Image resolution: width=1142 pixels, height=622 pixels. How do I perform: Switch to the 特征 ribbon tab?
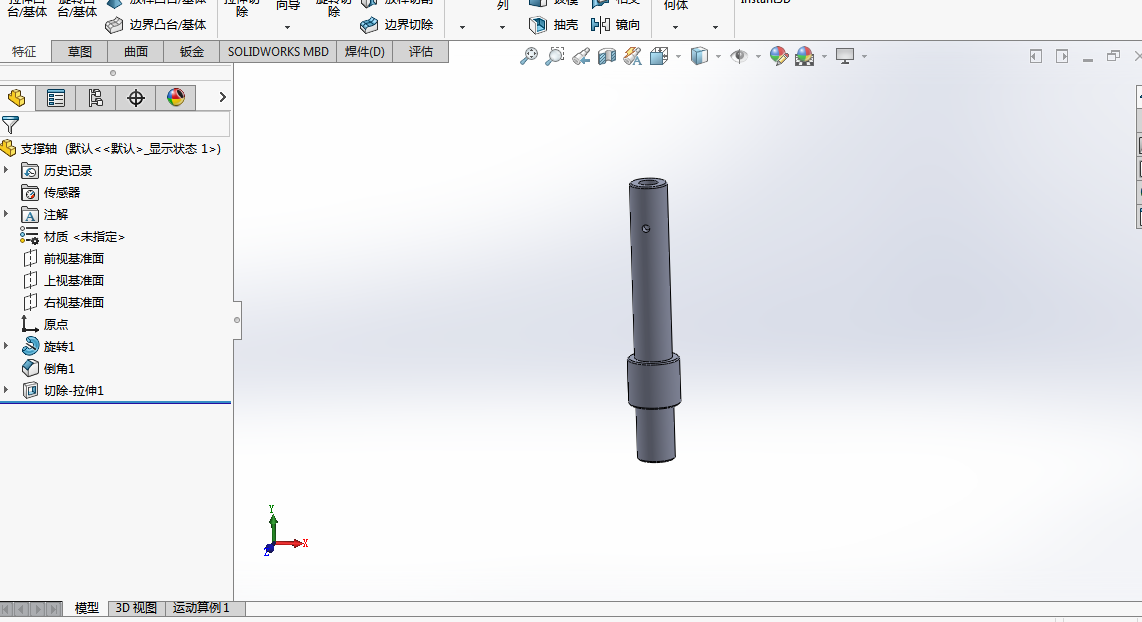[24, 52]
